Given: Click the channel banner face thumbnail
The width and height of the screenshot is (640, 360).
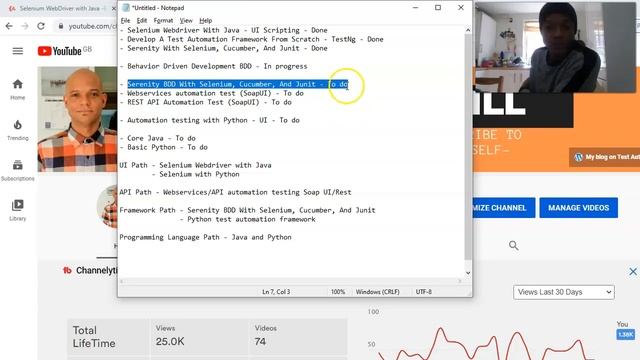Looking at the screenshot, I should pos(78,119).
